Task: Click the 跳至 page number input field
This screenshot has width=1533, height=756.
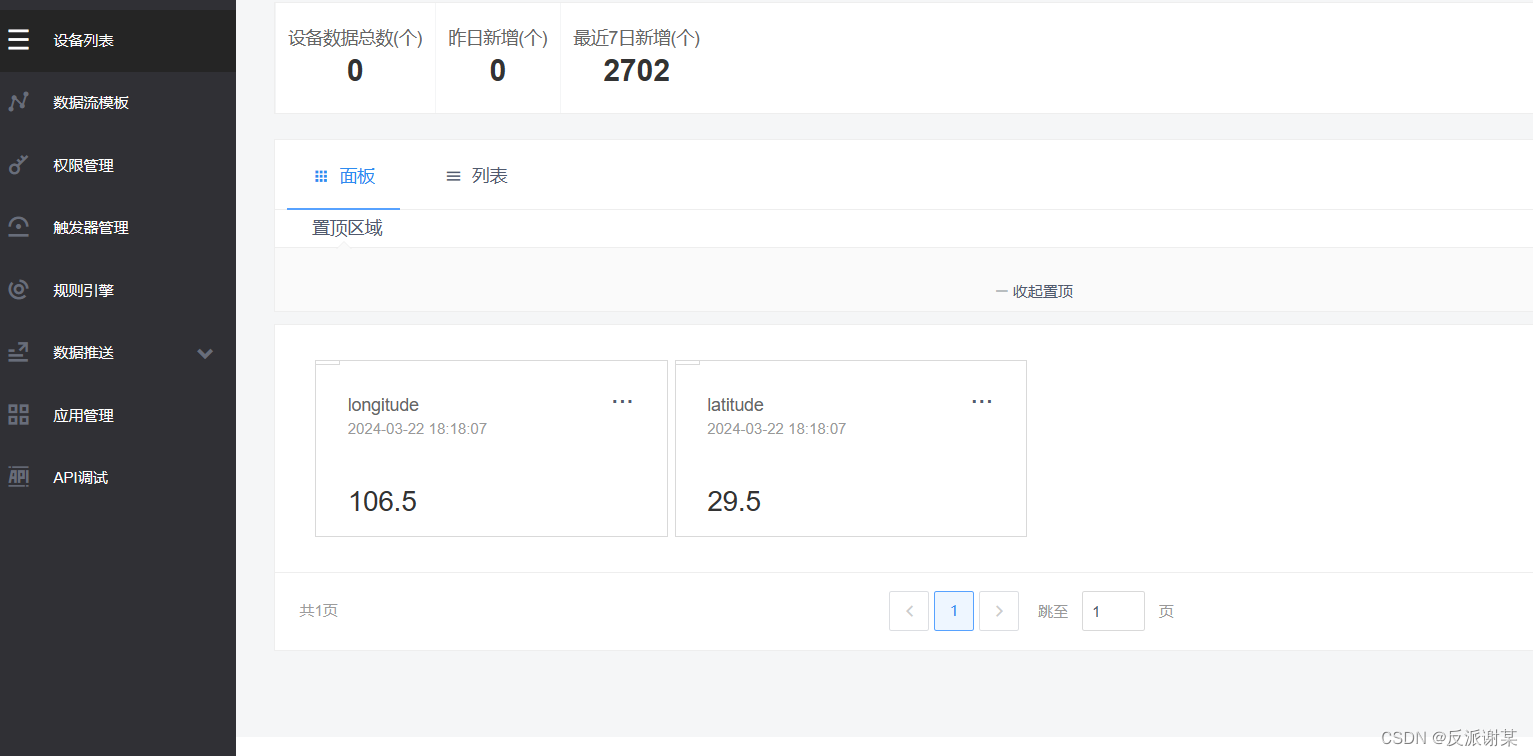Action: pos(1113,610)
